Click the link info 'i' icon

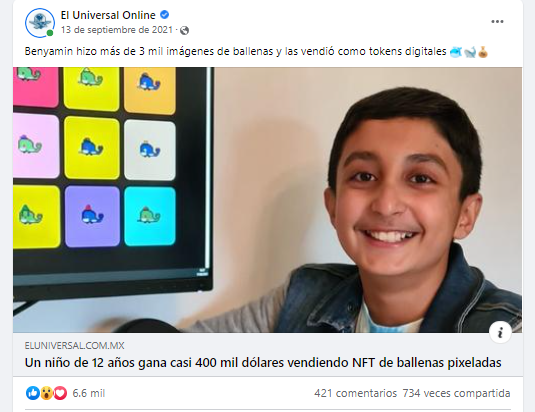pos(500,332)
